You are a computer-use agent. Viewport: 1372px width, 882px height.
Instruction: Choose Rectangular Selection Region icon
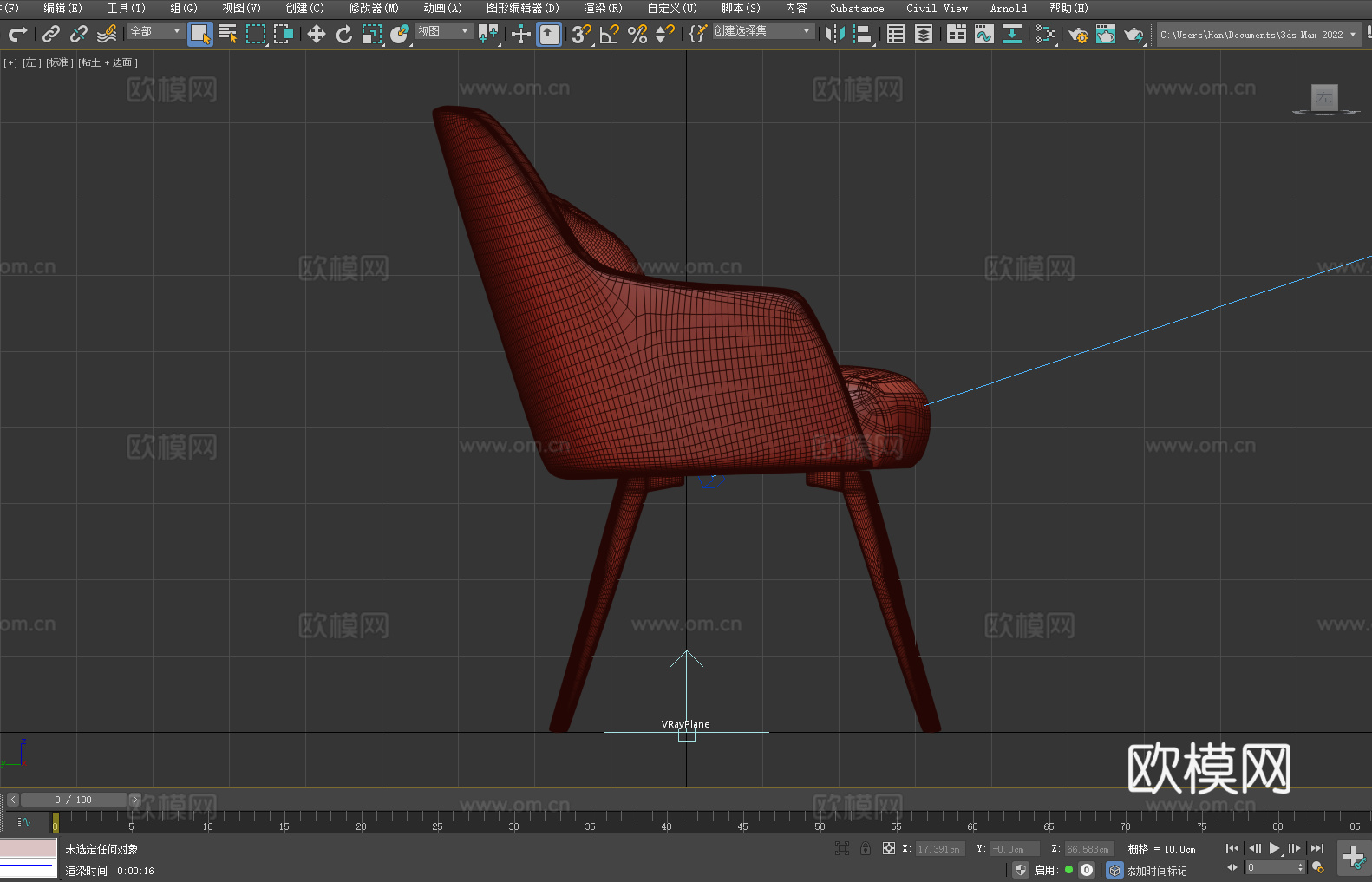[x=256, y=34]
